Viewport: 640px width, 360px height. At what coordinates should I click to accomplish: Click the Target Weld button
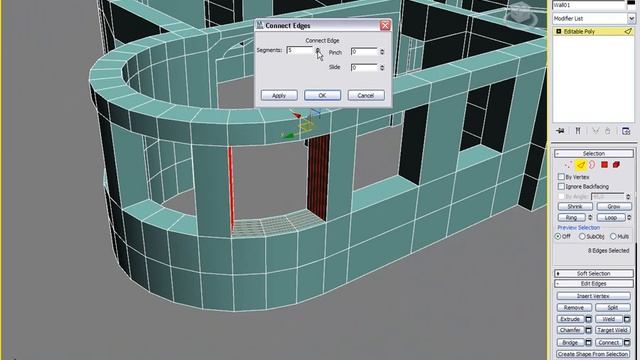pyautogui.click(x=613, y=330)
